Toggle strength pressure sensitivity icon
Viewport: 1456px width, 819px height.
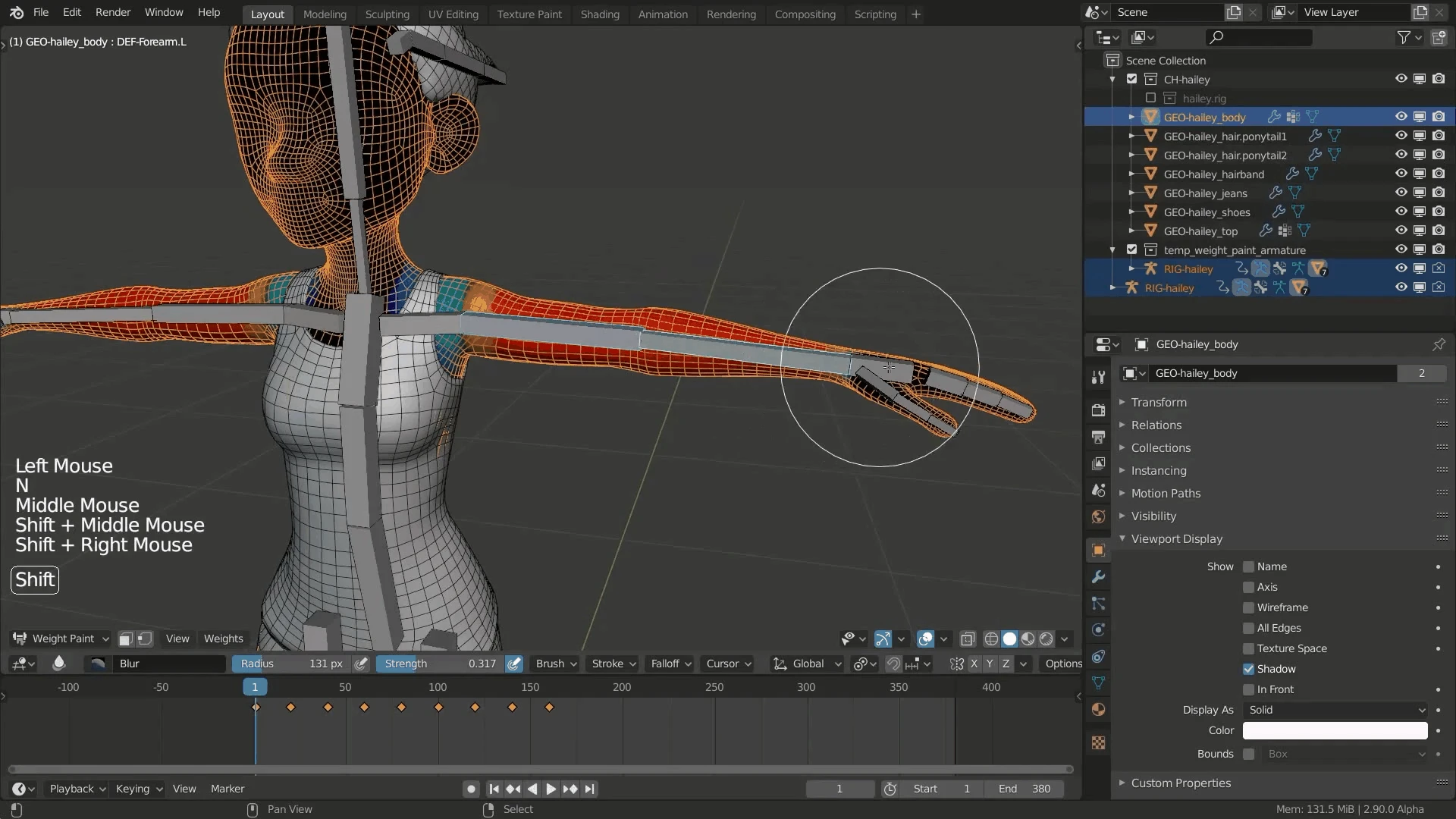514,664
